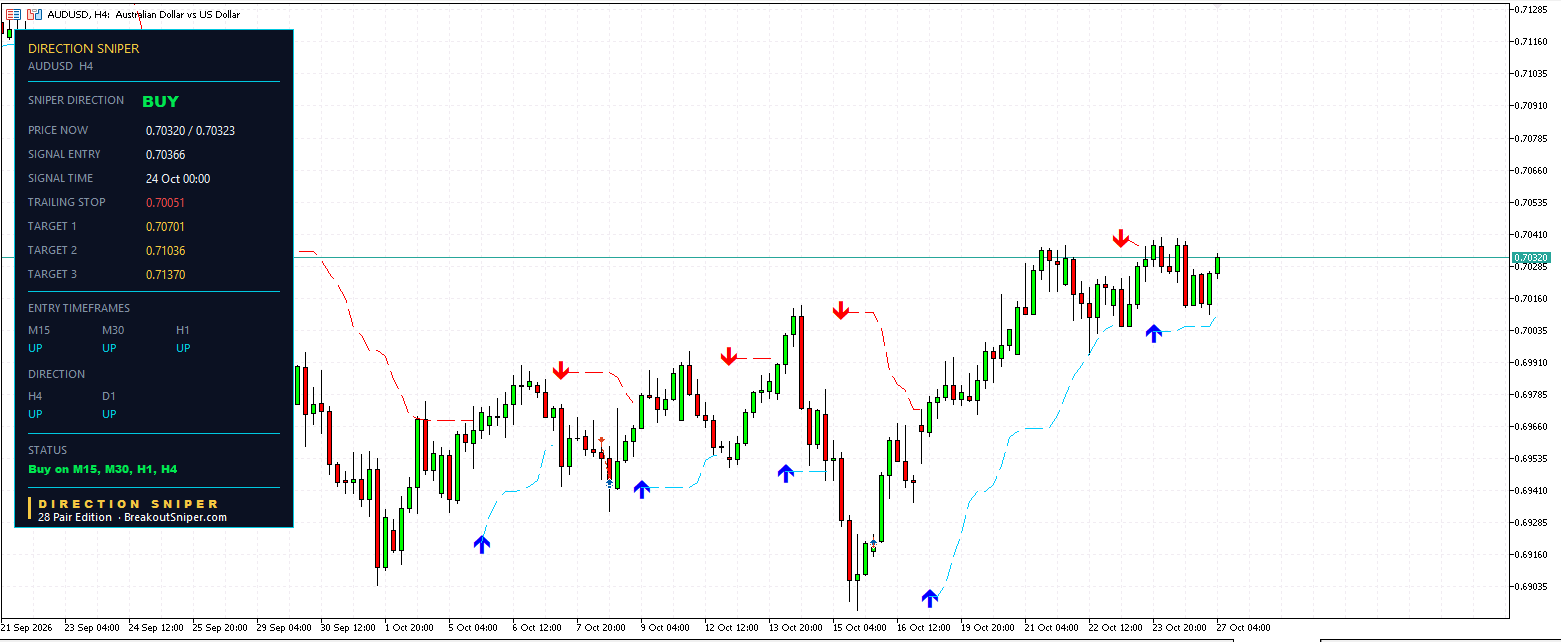The image size is (1561, 642).
Task: Click the blue buy arrow near 13 Oct 20:00
Action: click(x=786, y=473)
